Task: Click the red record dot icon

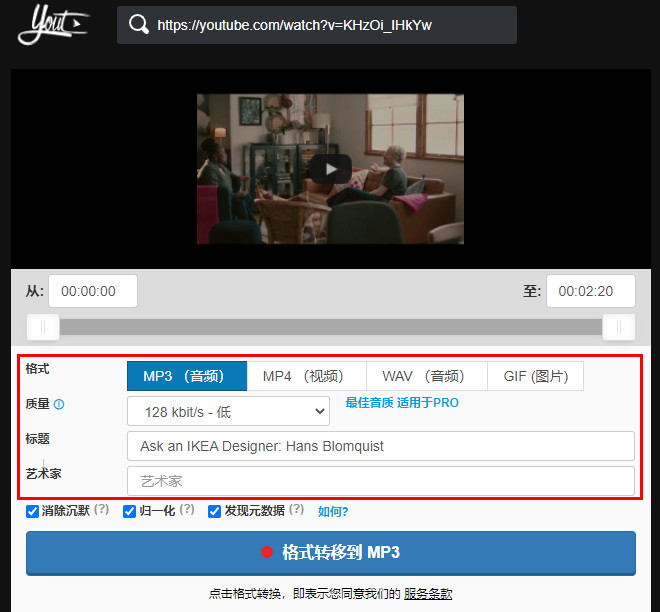Action: [x=267, y=552]
